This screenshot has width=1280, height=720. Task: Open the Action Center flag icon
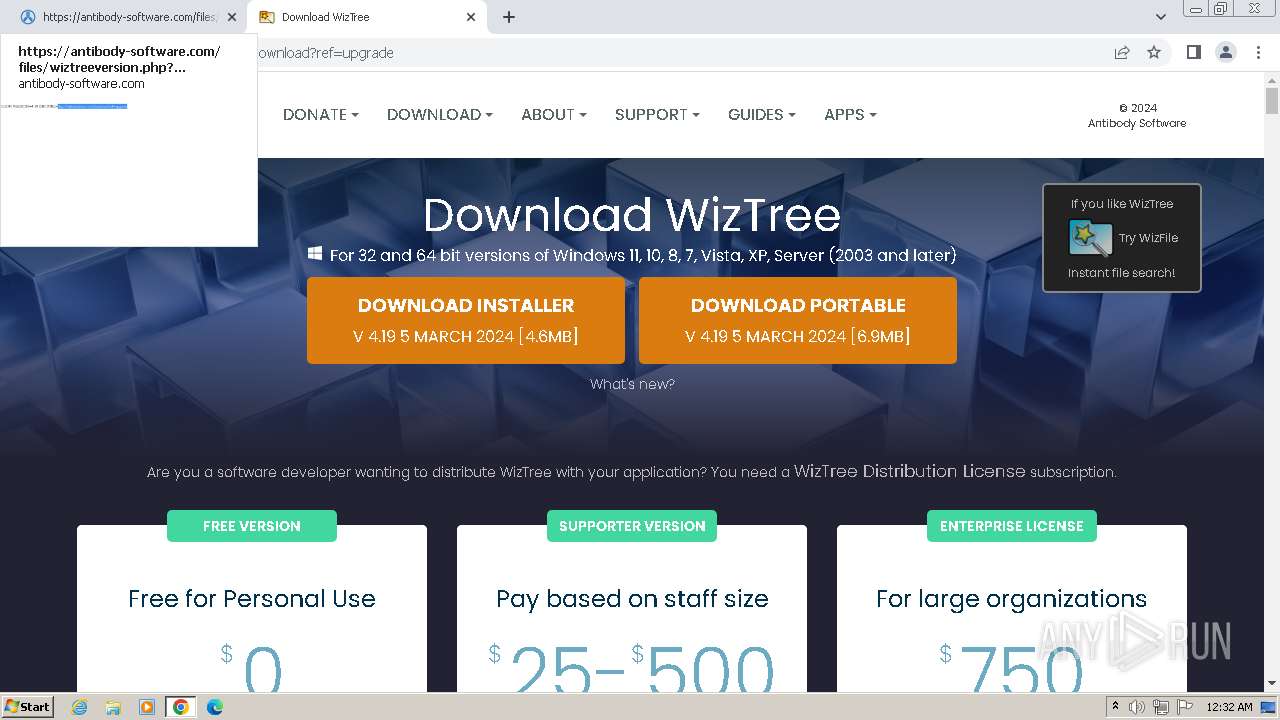pyautogui.click(x=1184, y=707)
